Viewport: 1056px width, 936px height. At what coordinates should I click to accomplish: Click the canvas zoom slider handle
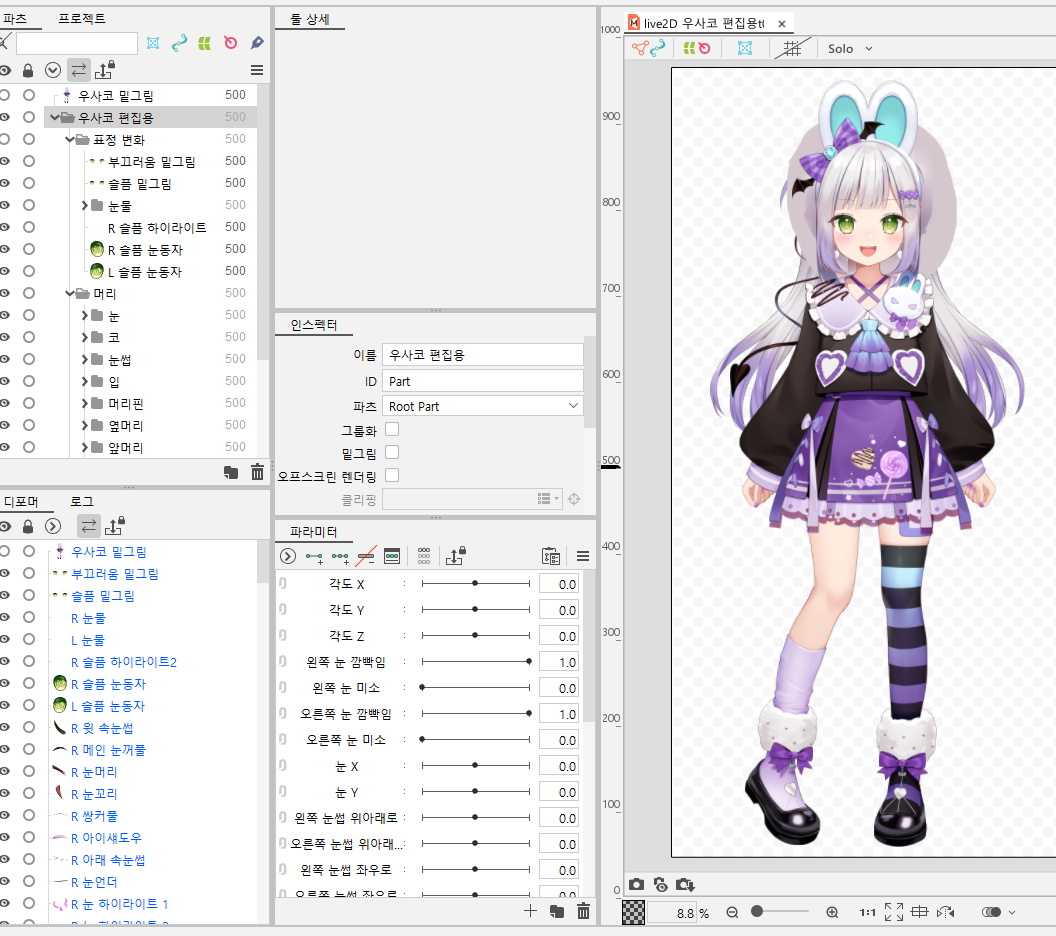point(758,912)
